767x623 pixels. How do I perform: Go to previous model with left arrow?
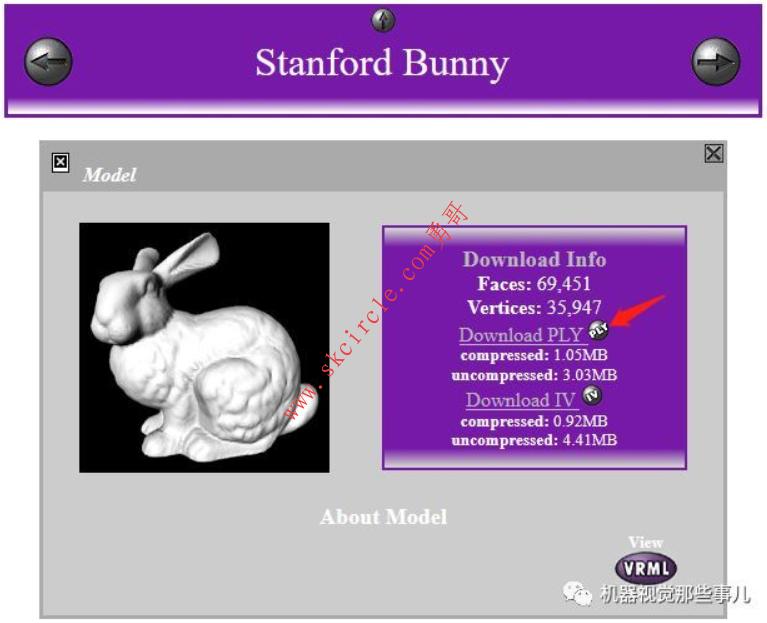pos(48,62)
